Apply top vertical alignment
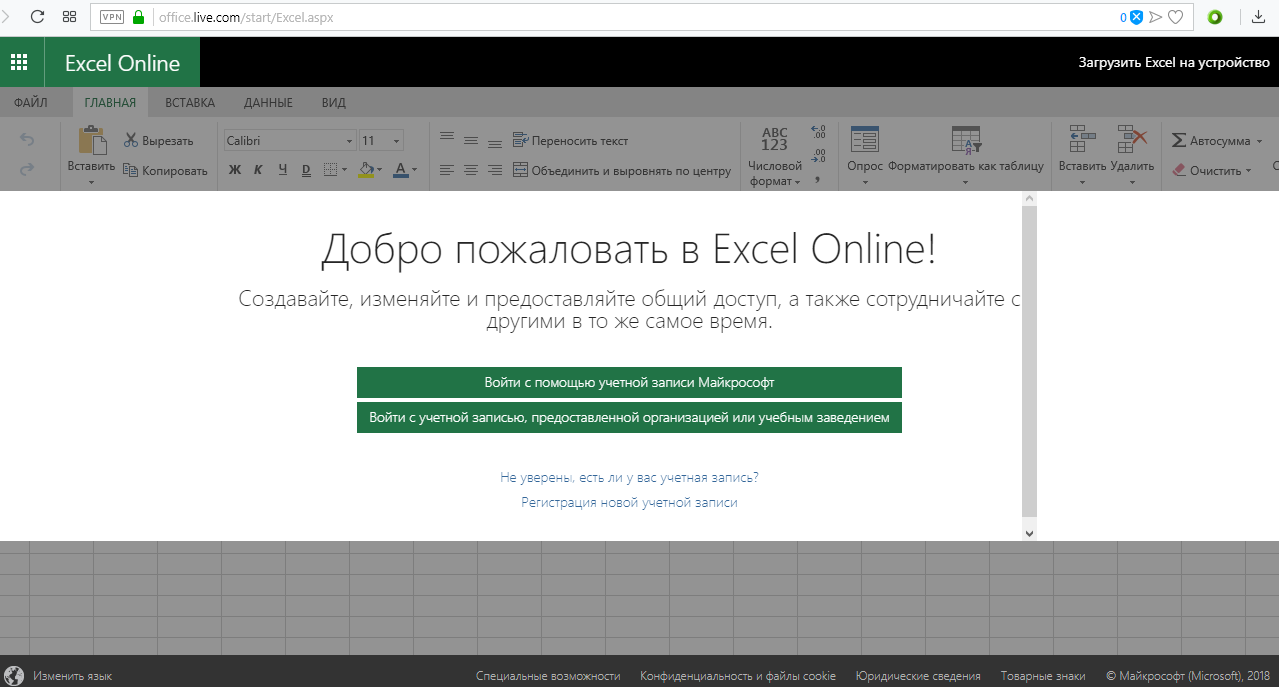1279x687 pixels. point(447,137)
